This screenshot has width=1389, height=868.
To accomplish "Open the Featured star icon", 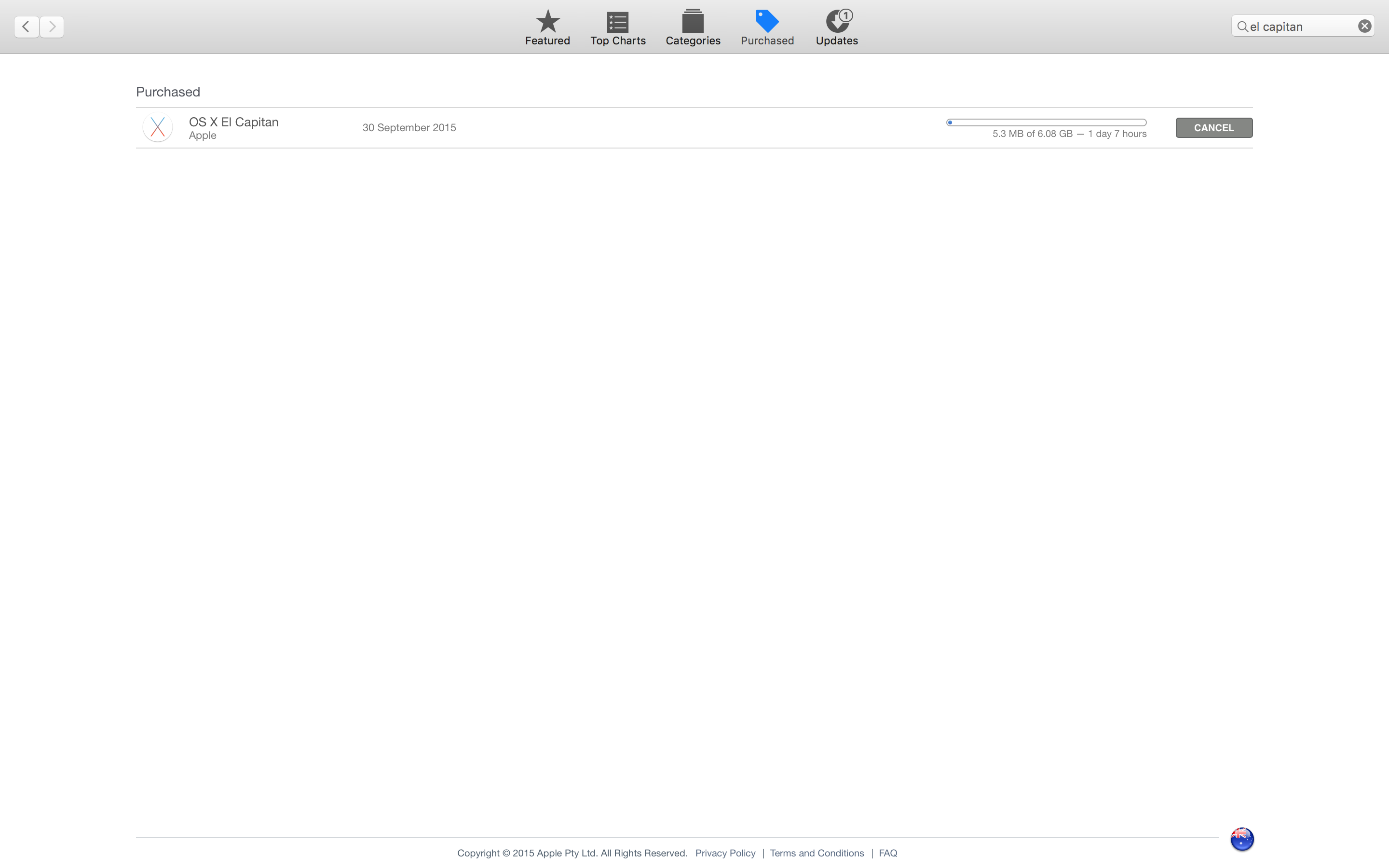I will tap(547, 22).
